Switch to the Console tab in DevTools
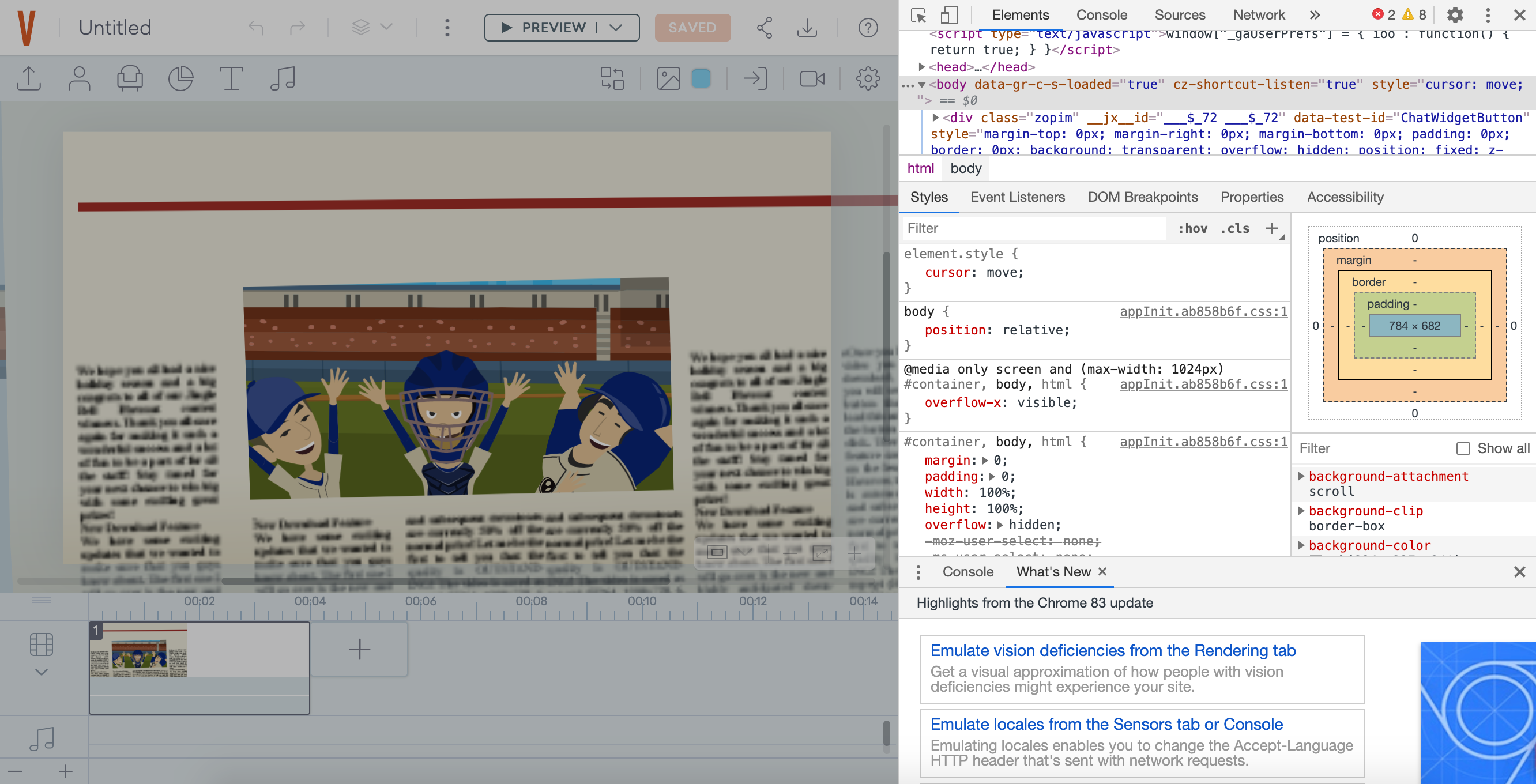 tap(1101, 14)
